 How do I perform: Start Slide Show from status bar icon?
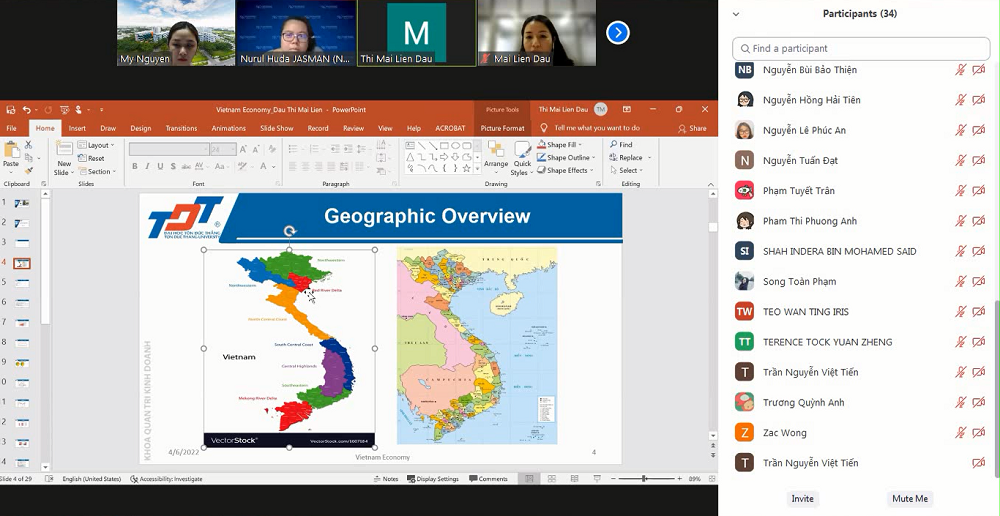[x=597, y=478]
